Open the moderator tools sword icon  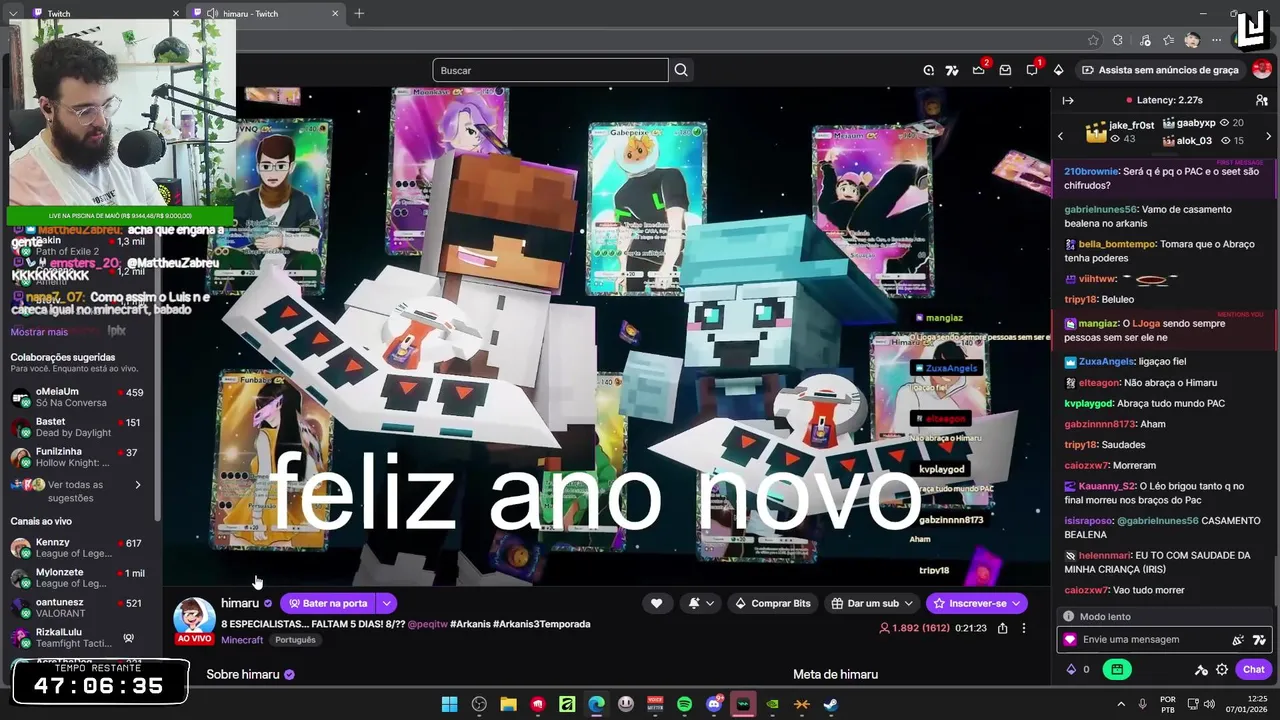pos(1200,669)
